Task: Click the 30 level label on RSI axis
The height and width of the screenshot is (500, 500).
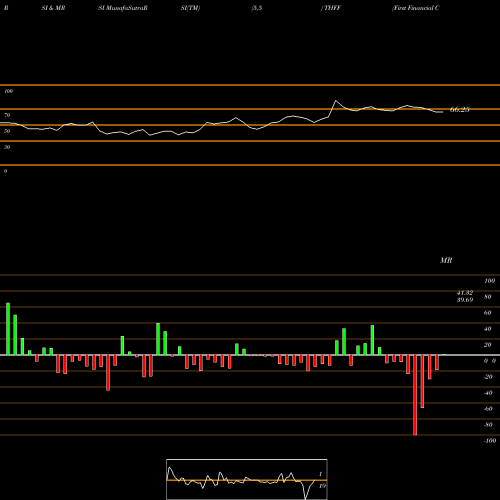Action: pos(7,147)
